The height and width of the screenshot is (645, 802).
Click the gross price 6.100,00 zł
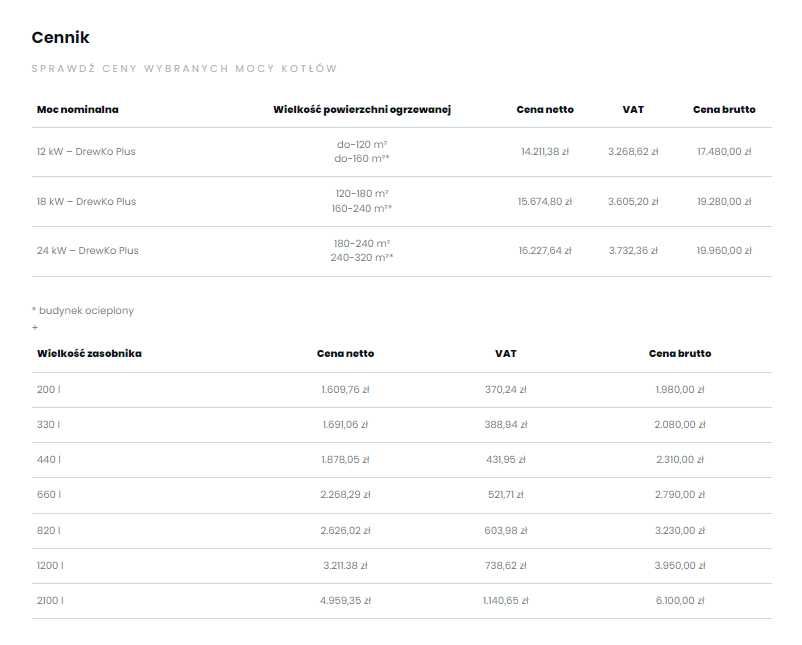(680, 601)
